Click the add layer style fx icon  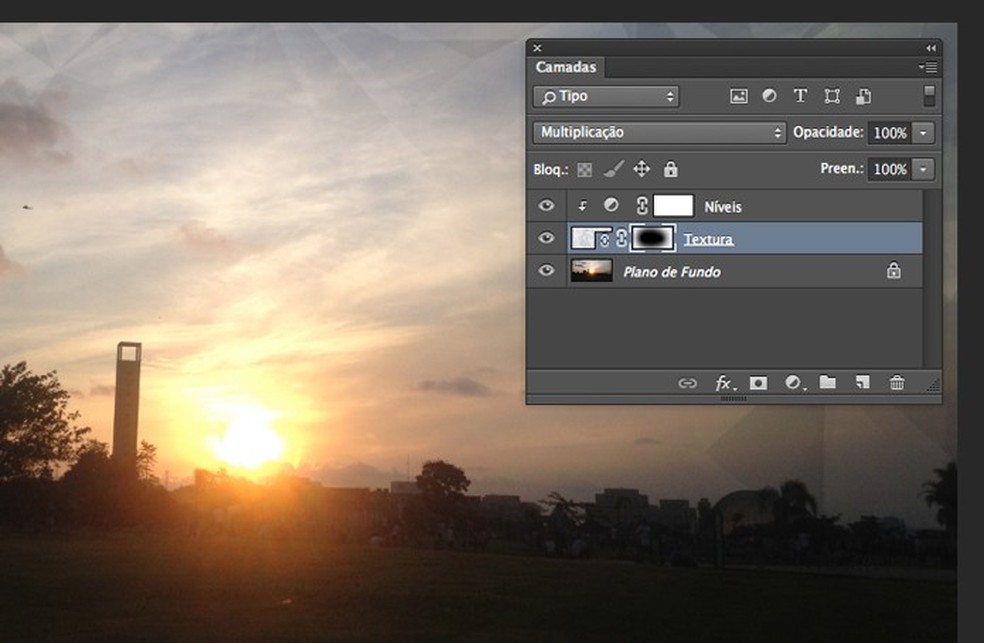click(x=724, y=383)
